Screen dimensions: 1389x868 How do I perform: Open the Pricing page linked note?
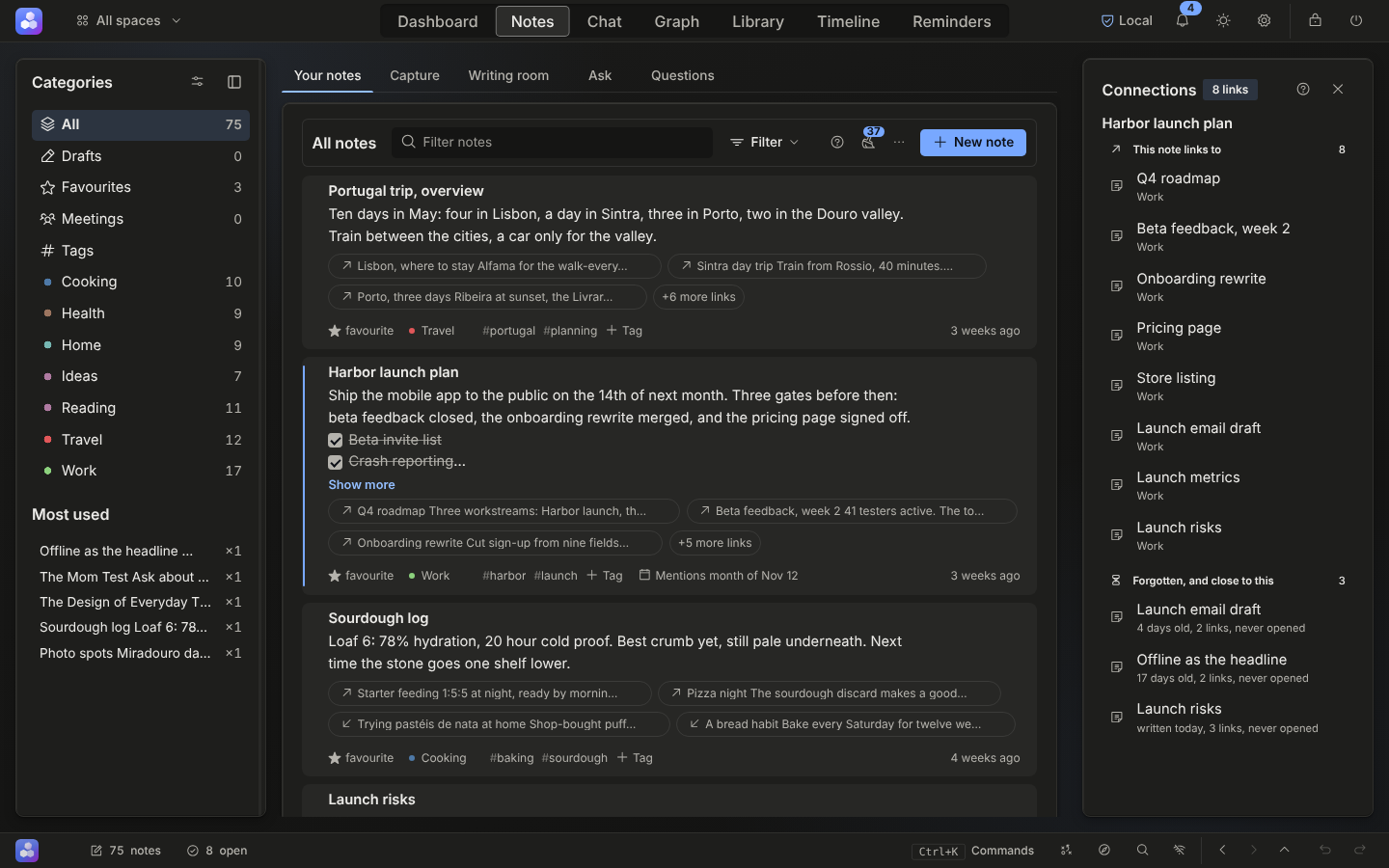1227,336
